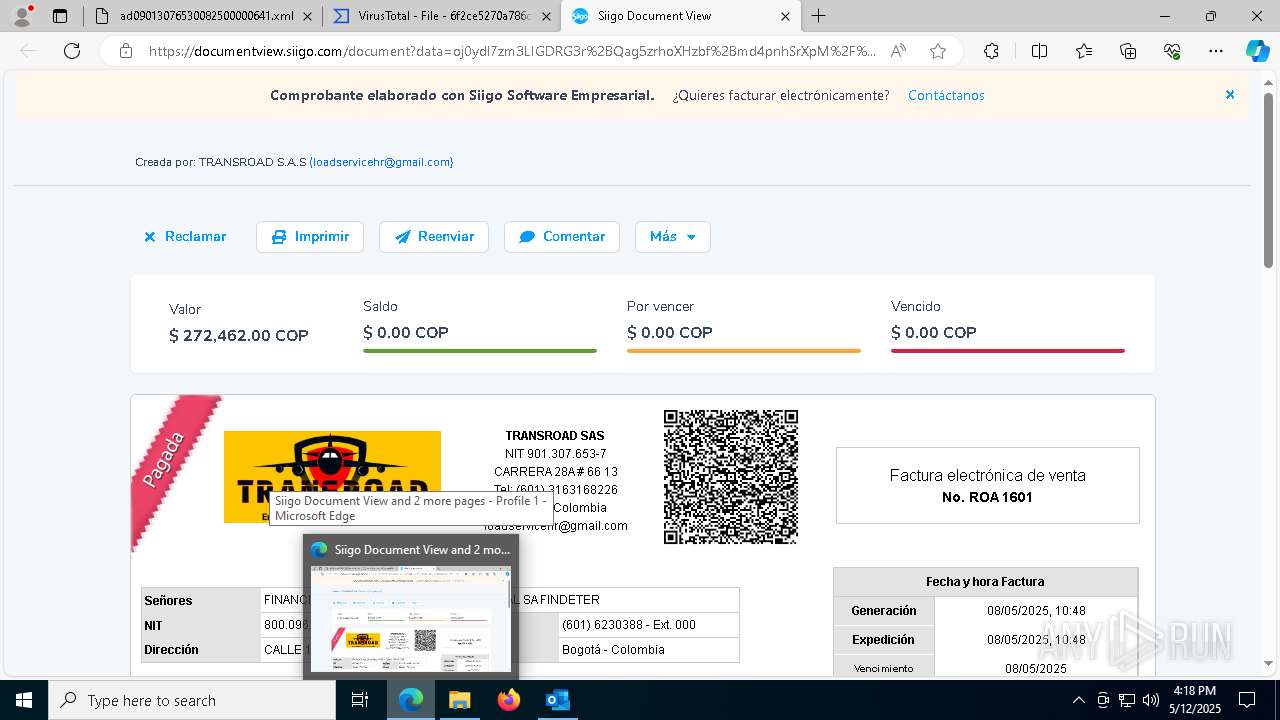
Task: Click the Valor amount $ 272,462.00 COP
Action: point(239,336)
